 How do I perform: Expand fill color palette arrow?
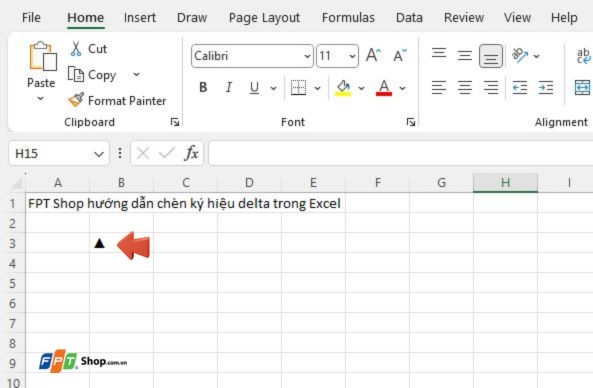(362, 88)
